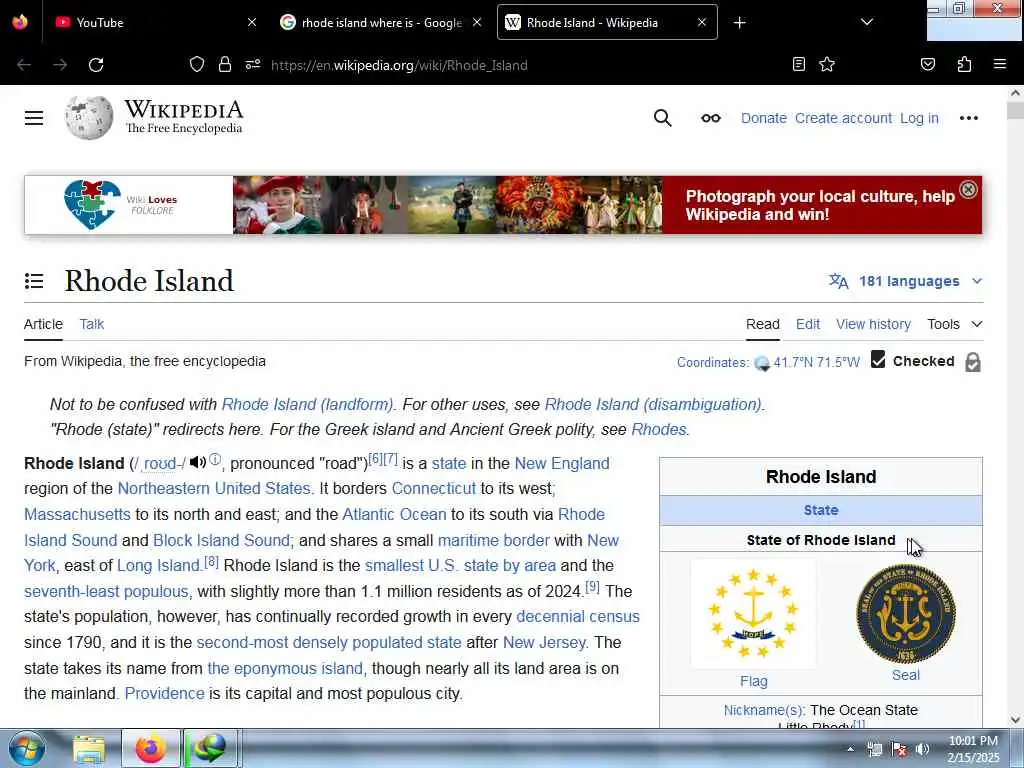Toggle the Checked checkbox
The image size is (1024, 768).
click(878, 360)
